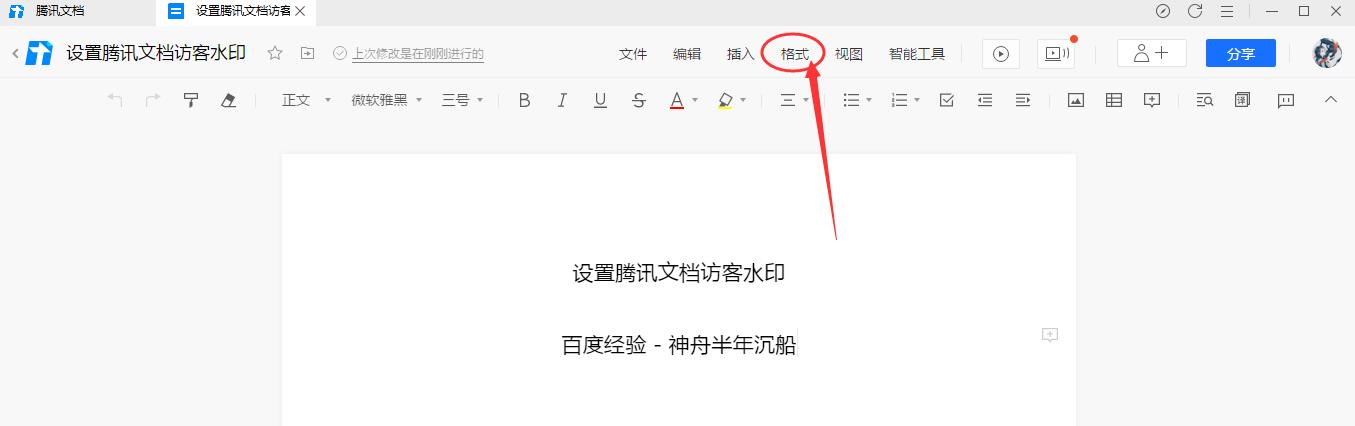Toggle bold formatting
Viewport: 1355px width, 426px height.
(524, 100)
